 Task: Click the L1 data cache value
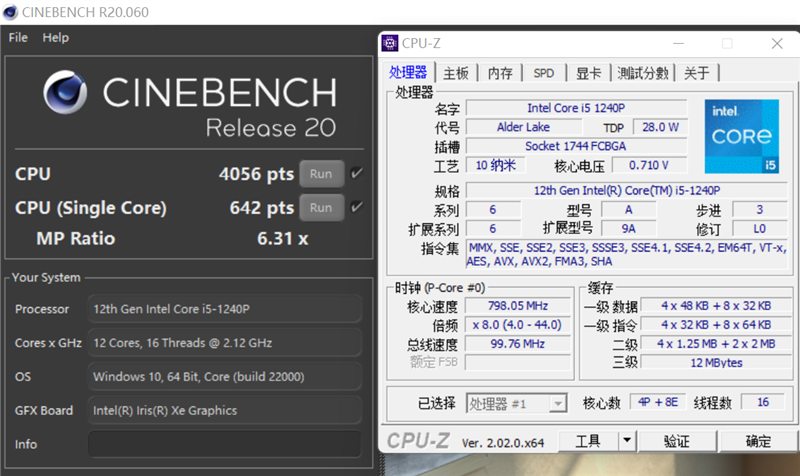(716, 306)
